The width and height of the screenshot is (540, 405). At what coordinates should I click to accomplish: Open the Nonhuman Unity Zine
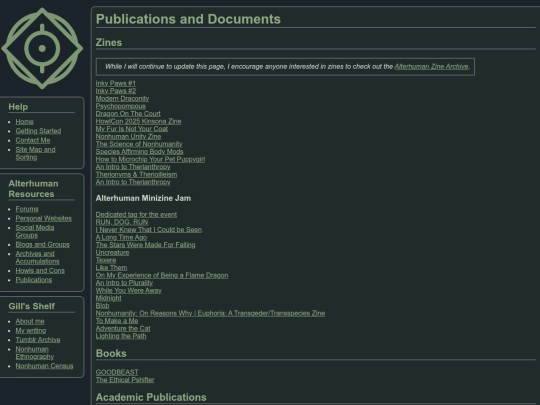pyautogui.click(x=128, y=136)
